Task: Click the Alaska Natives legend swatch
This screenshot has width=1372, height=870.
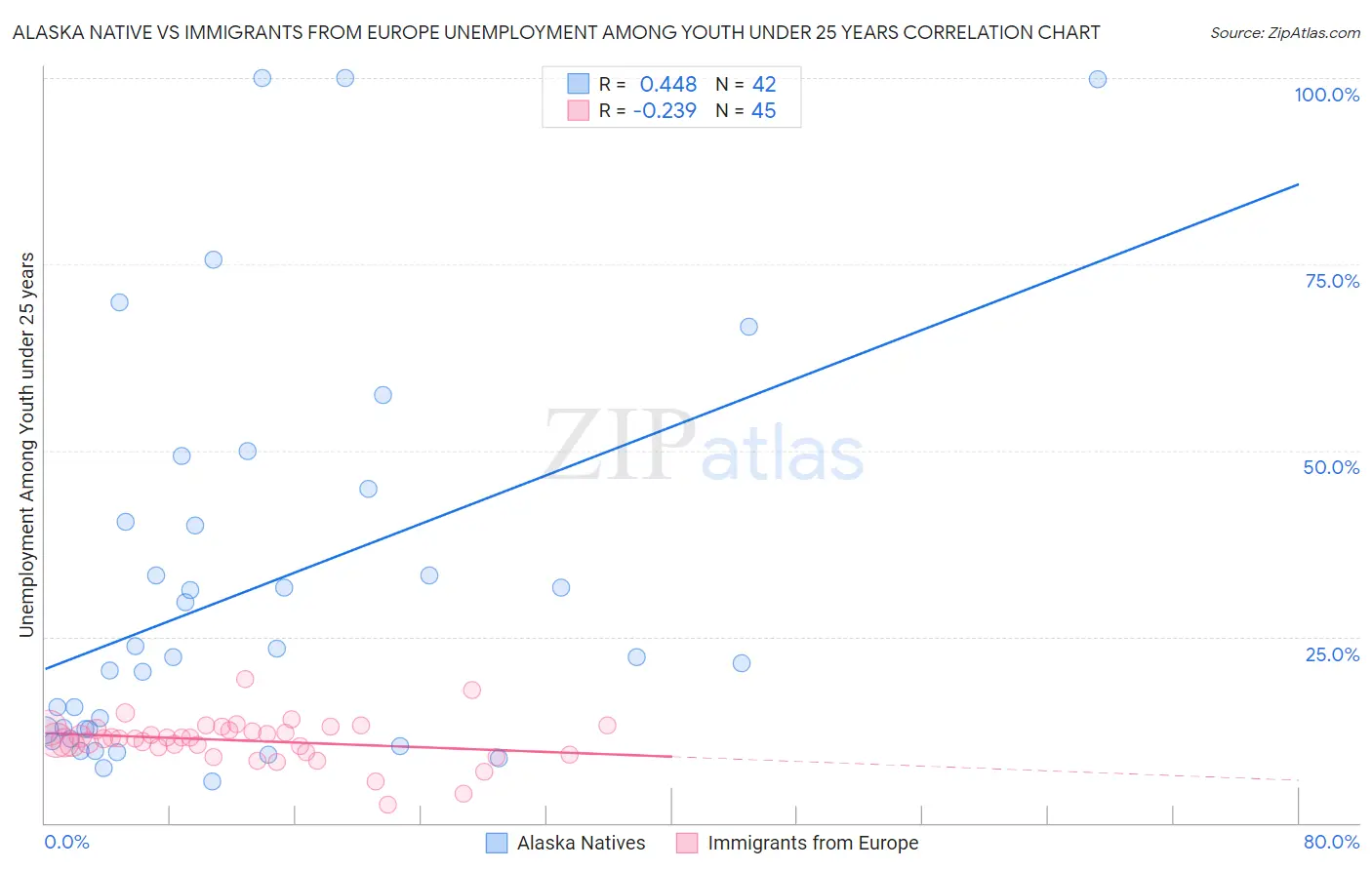Action: [x=497, y=843]
